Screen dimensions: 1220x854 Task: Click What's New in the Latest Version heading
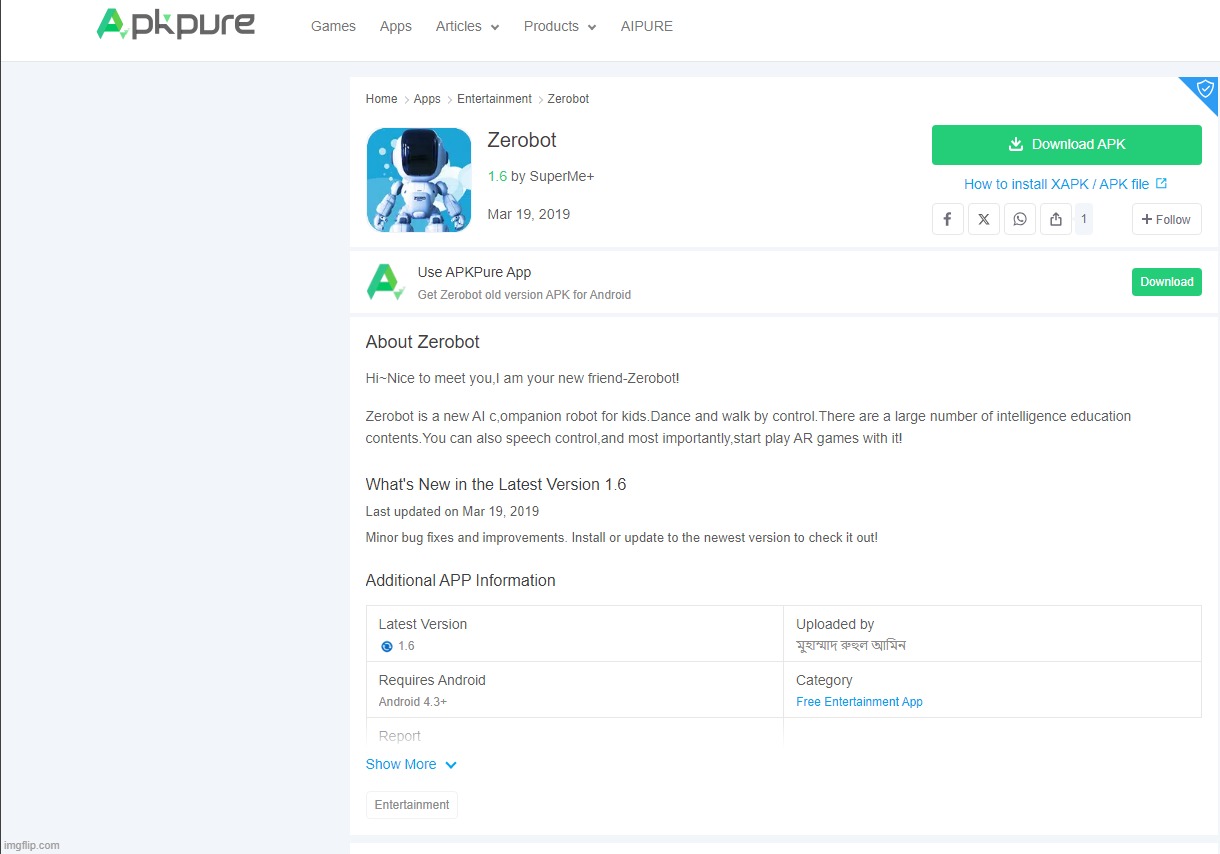click(496, 485)
